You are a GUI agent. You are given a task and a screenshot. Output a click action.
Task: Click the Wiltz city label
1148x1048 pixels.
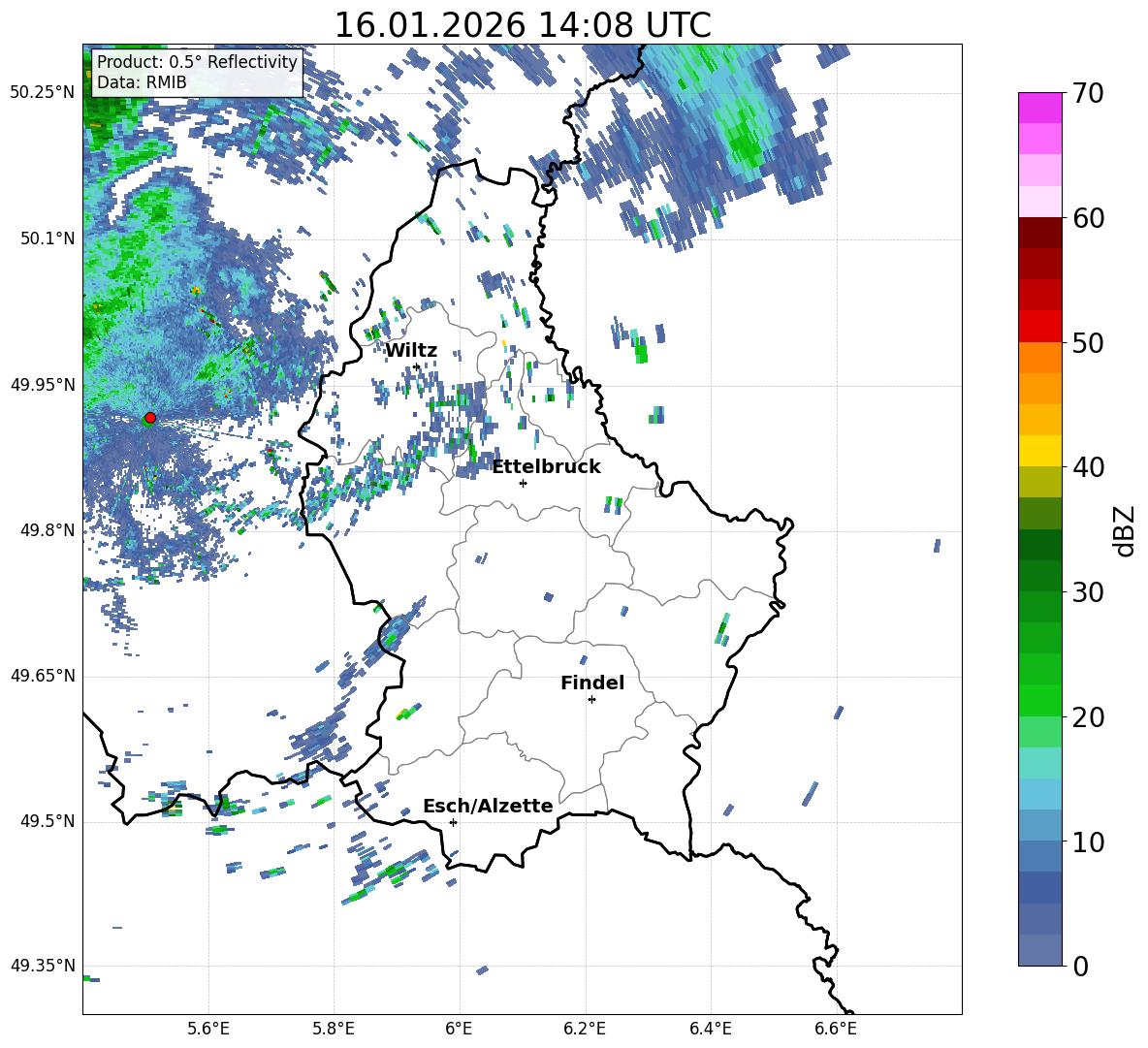click(x=411, y=351)
